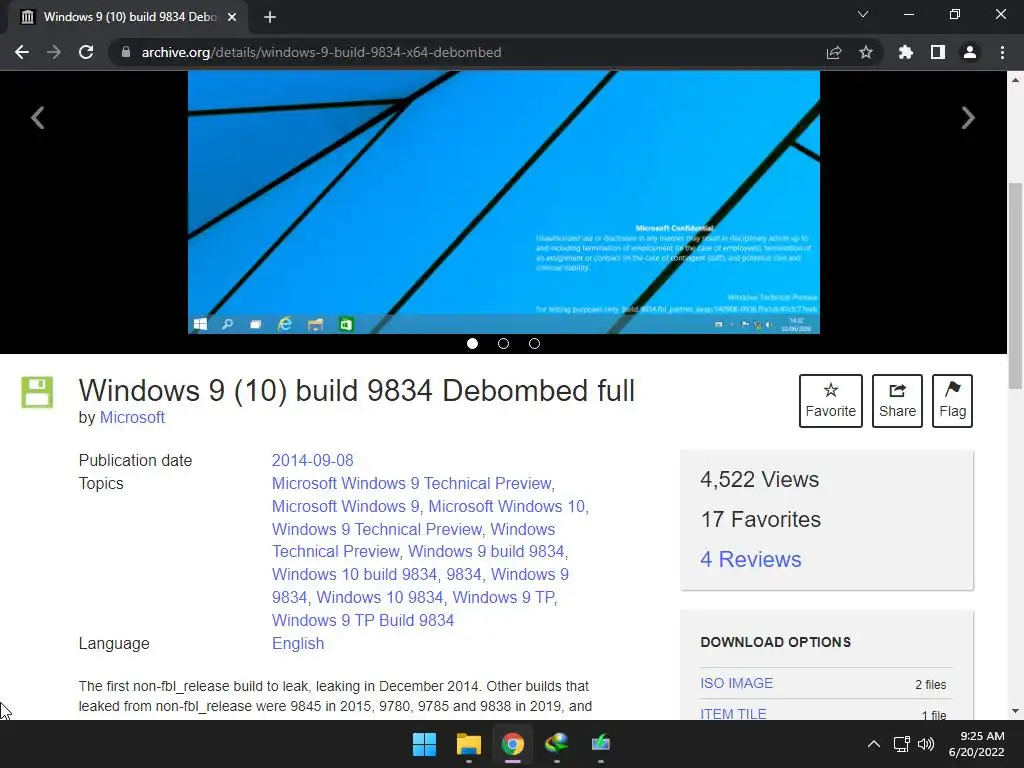
Task: Select first carousel dot
Action: (472, 344)
